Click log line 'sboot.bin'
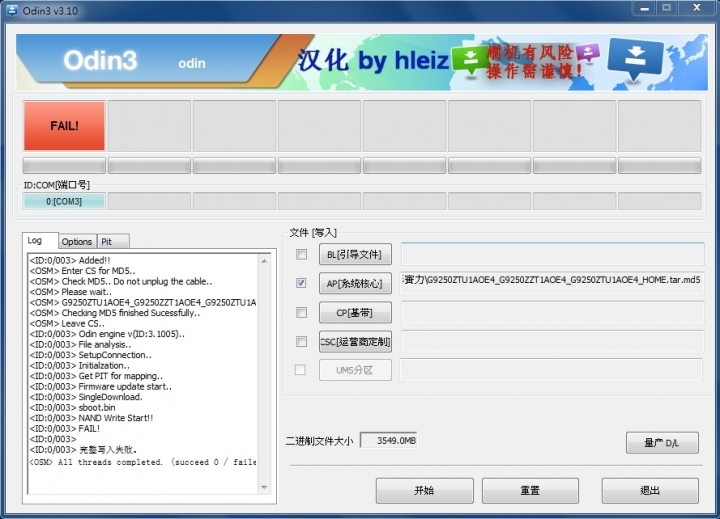 click(73, 407)
